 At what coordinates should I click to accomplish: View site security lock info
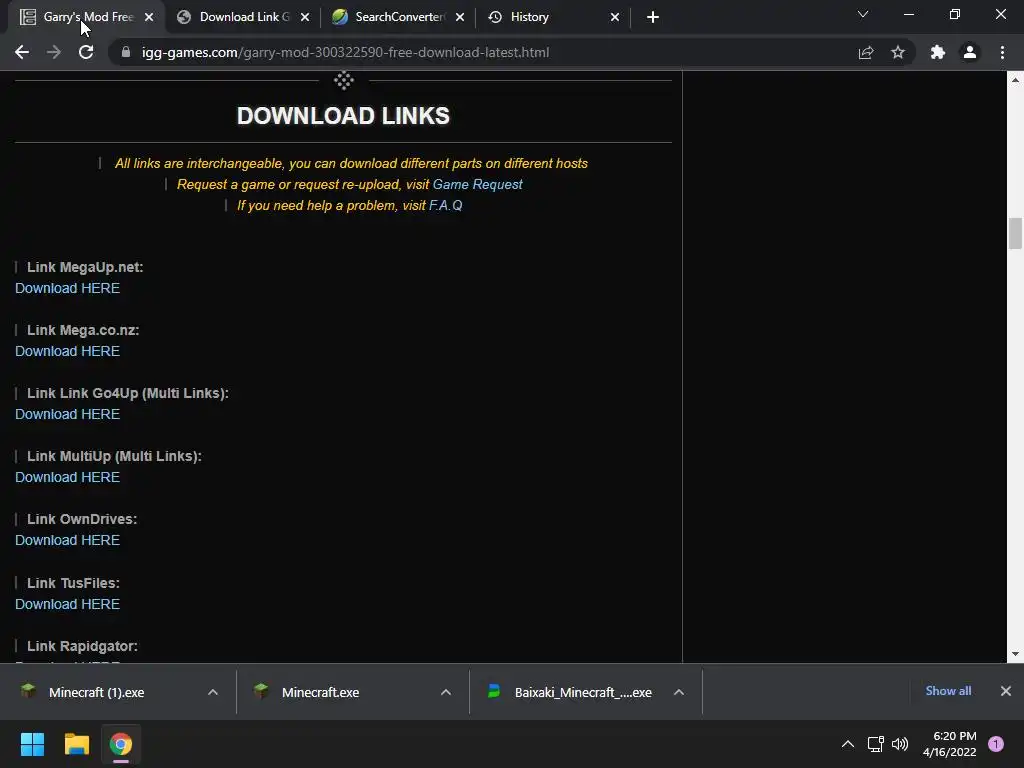pos(126,52)
